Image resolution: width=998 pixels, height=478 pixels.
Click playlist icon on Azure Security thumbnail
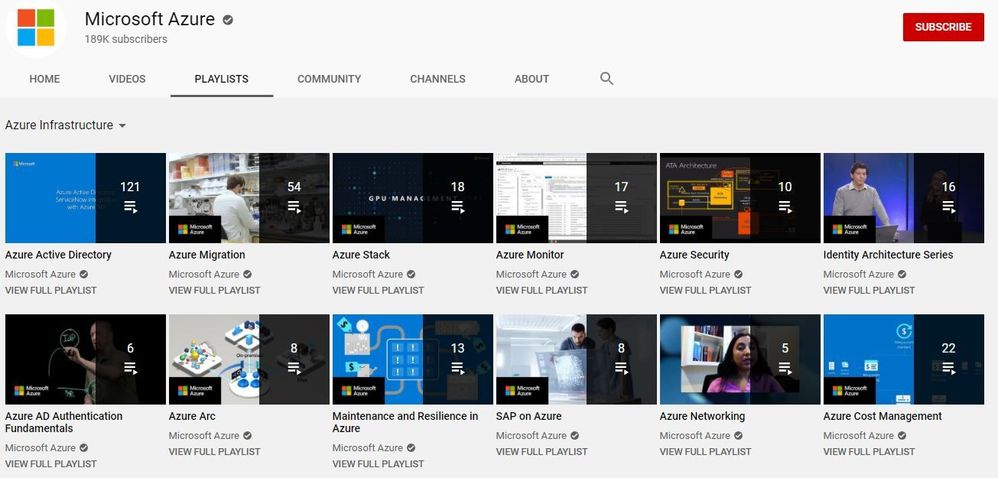click(785, 207)
